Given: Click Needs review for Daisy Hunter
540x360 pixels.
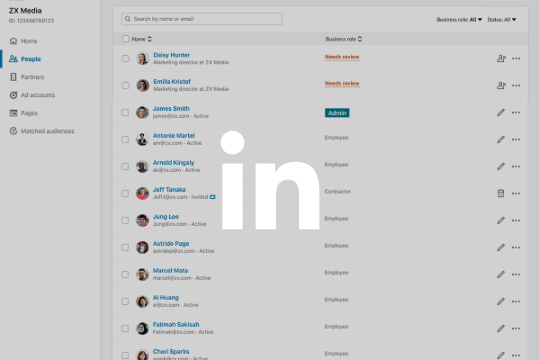Looking at the screenshot, I should (342, 57).
